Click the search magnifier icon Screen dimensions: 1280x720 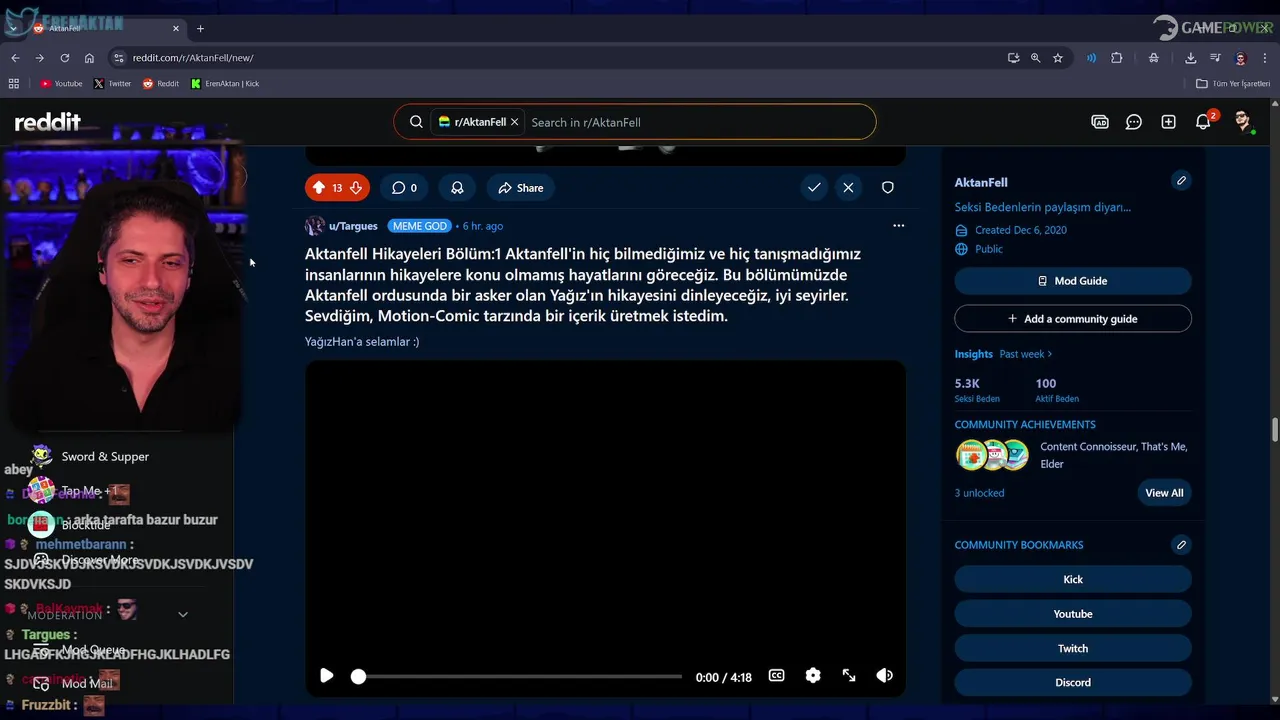point(416,122)
